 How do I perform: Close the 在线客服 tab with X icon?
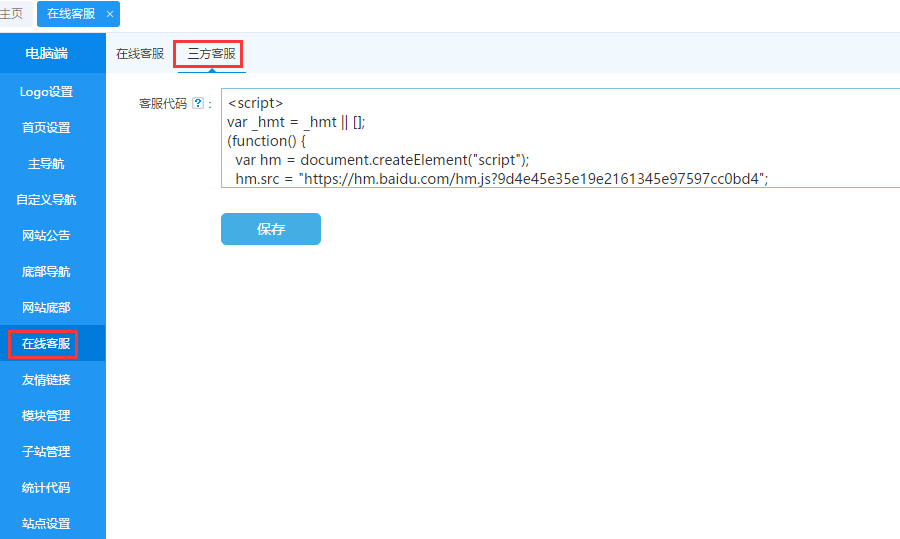coord(110,14)
